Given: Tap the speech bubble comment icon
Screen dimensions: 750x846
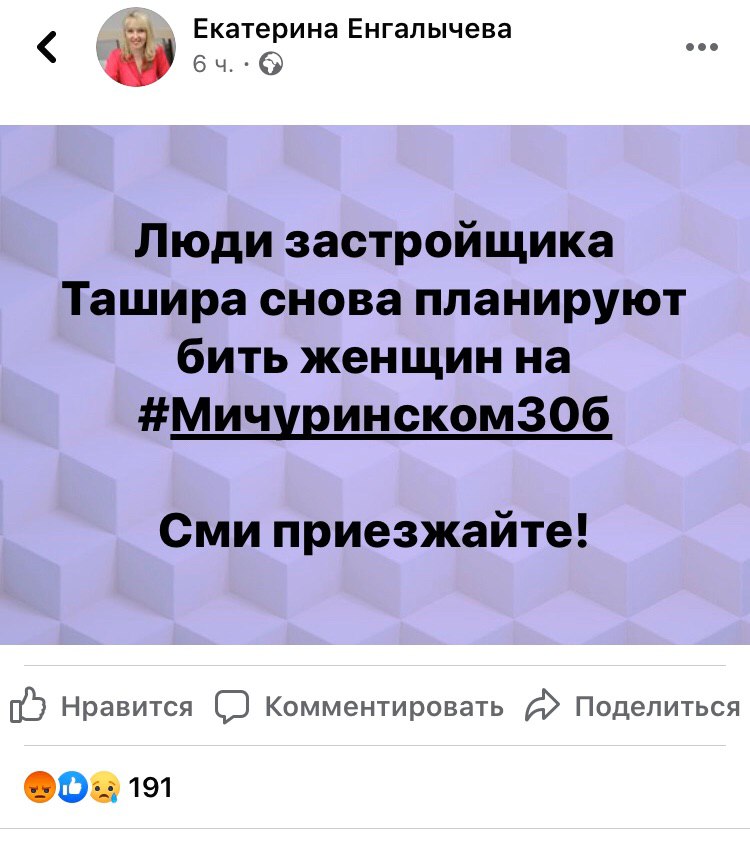Looking at the screenshot, I should (x=232, y=706).
